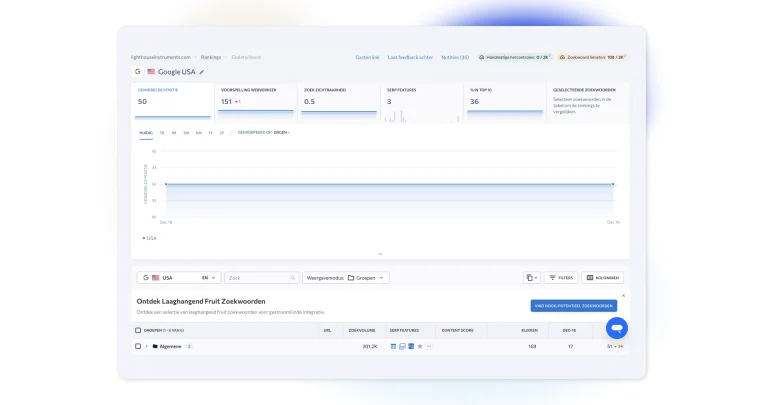
Task: Open the Kolommen columns button
Action: (602, 278)
